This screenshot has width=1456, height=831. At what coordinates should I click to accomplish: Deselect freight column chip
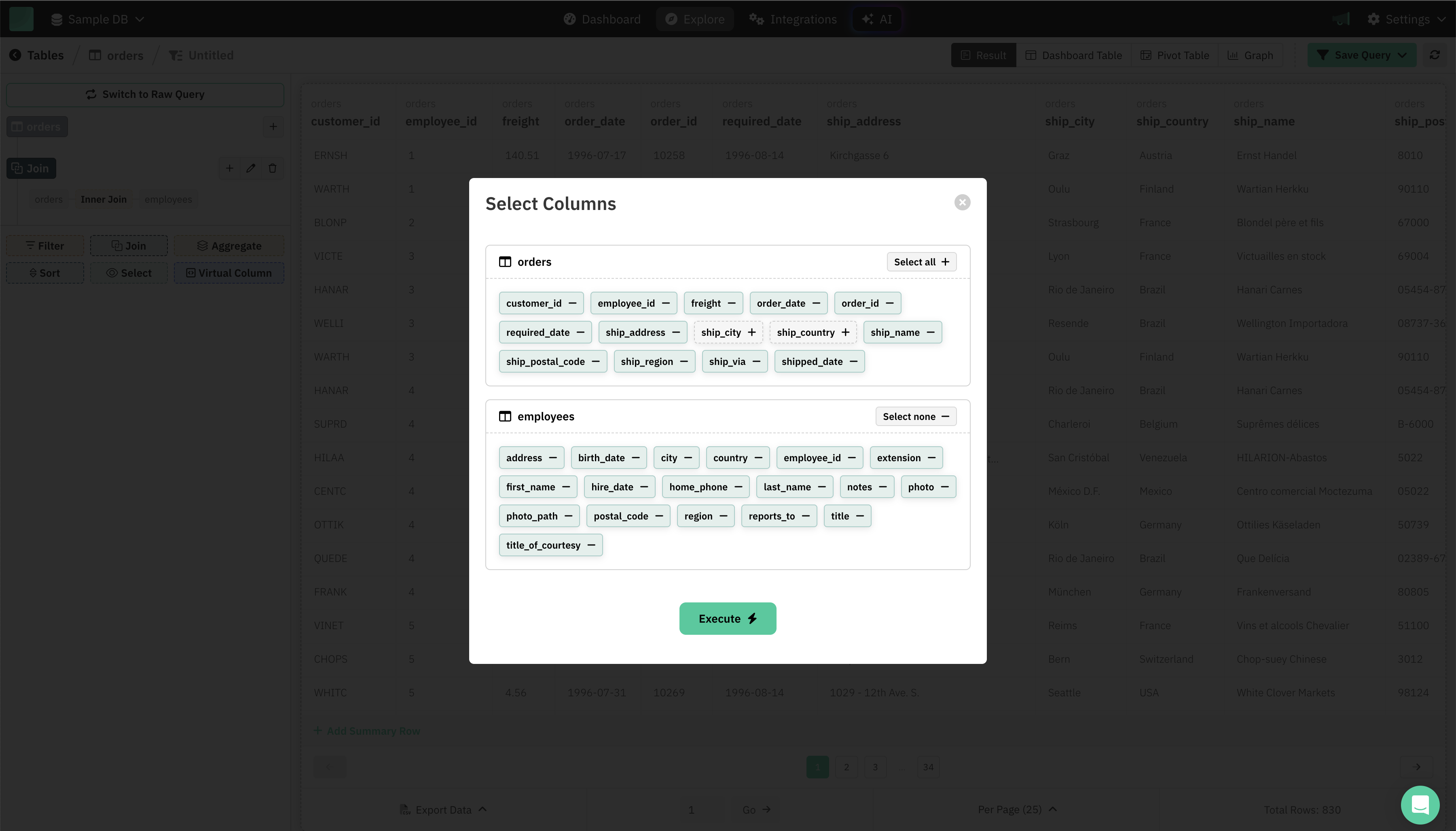pyautogui.click(x=713, y=303)
